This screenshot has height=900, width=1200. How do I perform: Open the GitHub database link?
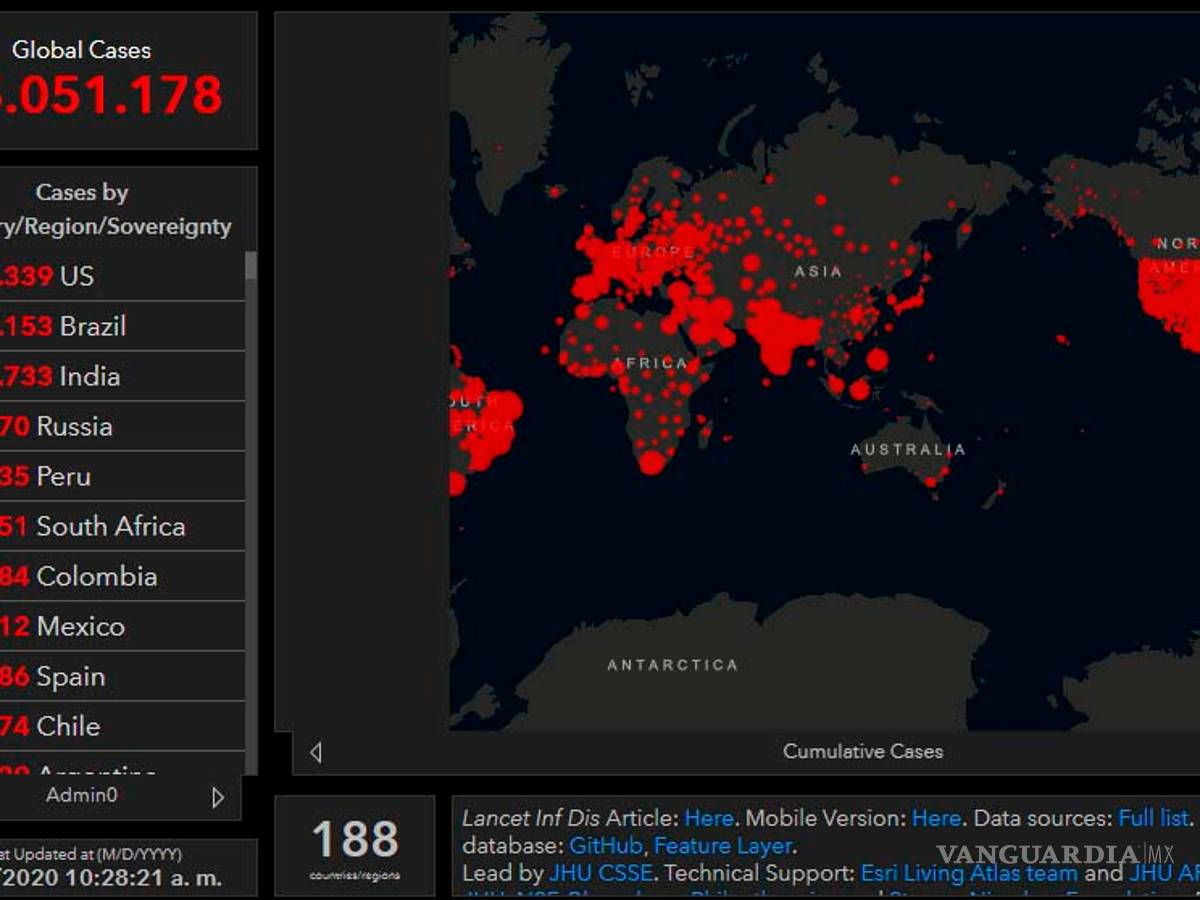tap(604, 846)
